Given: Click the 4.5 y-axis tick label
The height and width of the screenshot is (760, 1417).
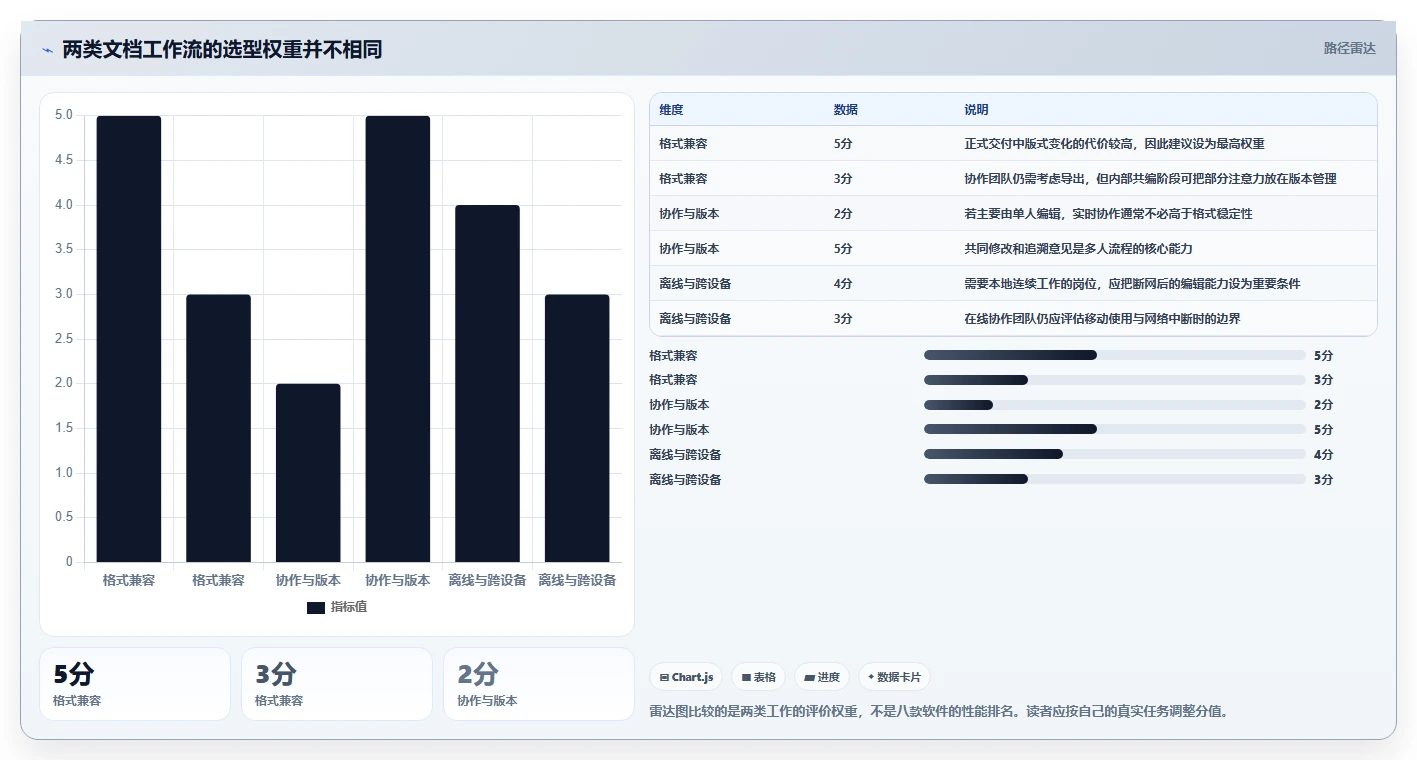Looking at the screenshot, I should (63, 160).
